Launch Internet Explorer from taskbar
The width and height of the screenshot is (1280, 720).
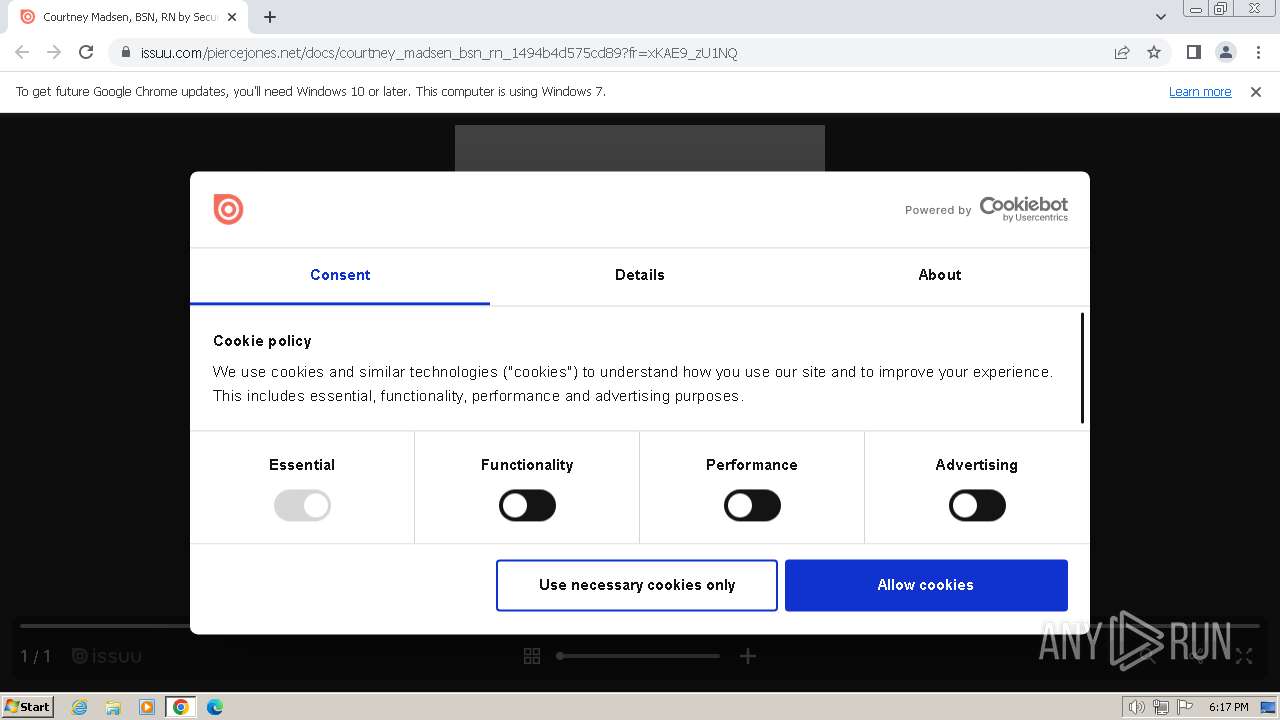[80, 707]
